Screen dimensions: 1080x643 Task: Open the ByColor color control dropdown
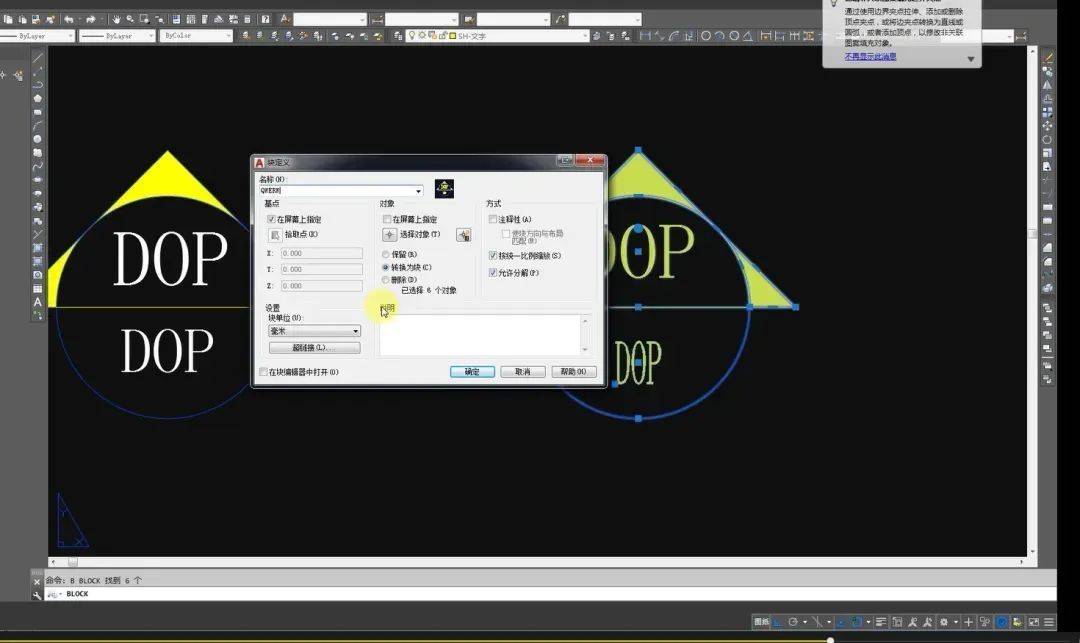tap(196, 36)
